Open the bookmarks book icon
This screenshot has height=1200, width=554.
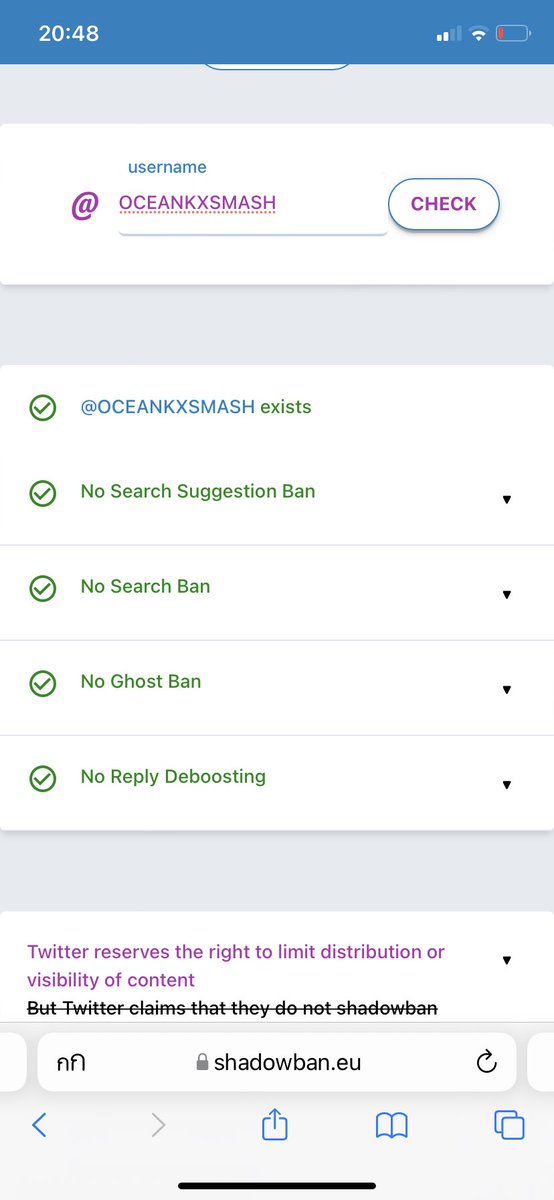click(x=392, y=1126)
